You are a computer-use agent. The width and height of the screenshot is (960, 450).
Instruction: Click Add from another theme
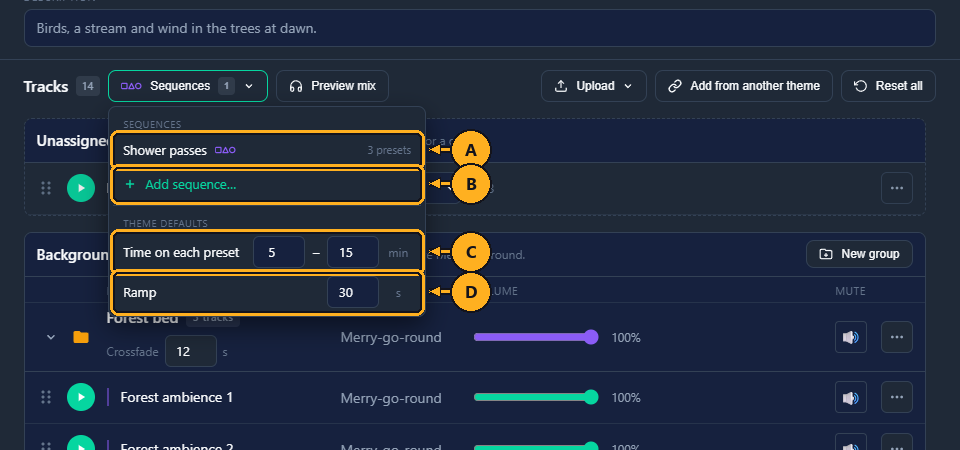(743, 86)
